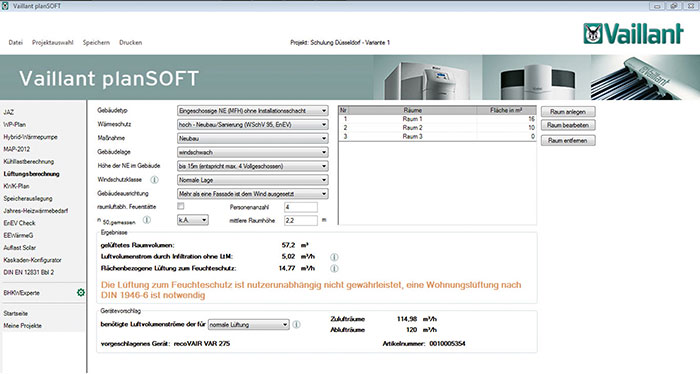The image size is (700, 374).
Task: Toggle raumluftabh. Feuerstätte checkbox
Action: [181, 206]
